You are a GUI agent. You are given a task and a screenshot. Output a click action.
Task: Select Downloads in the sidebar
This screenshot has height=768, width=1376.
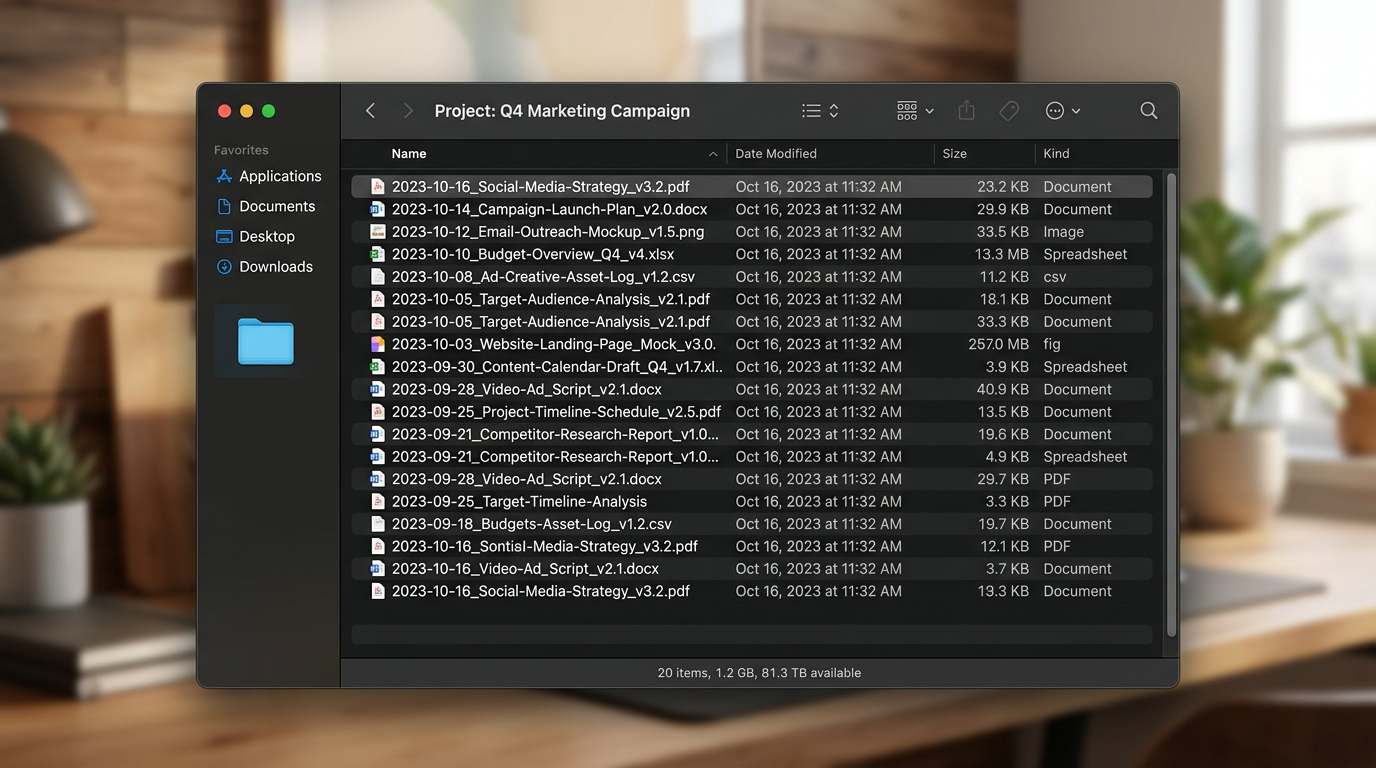coord(275,266)
